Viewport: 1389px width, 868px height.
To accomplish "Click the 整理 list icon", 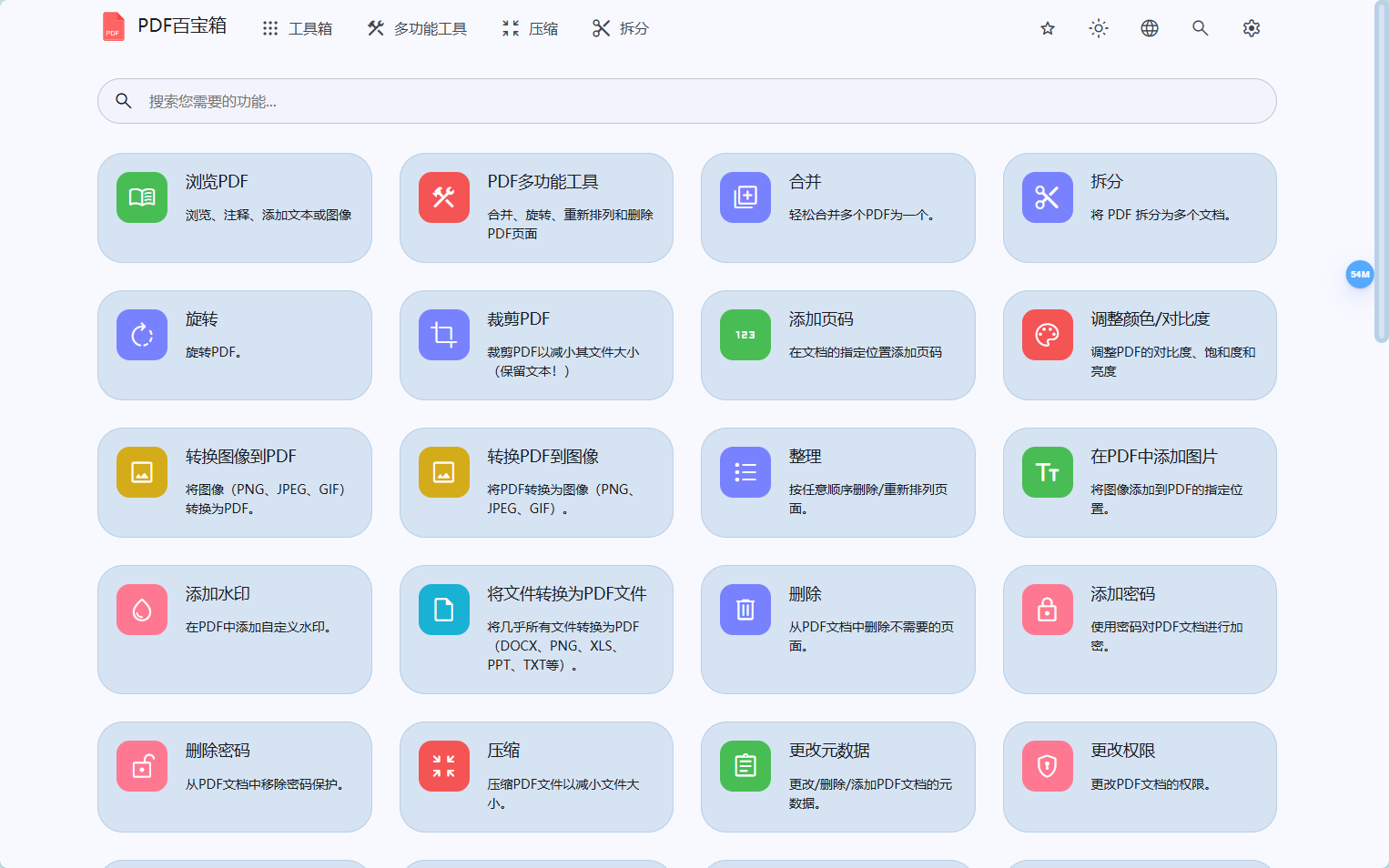I will (745, 472).
